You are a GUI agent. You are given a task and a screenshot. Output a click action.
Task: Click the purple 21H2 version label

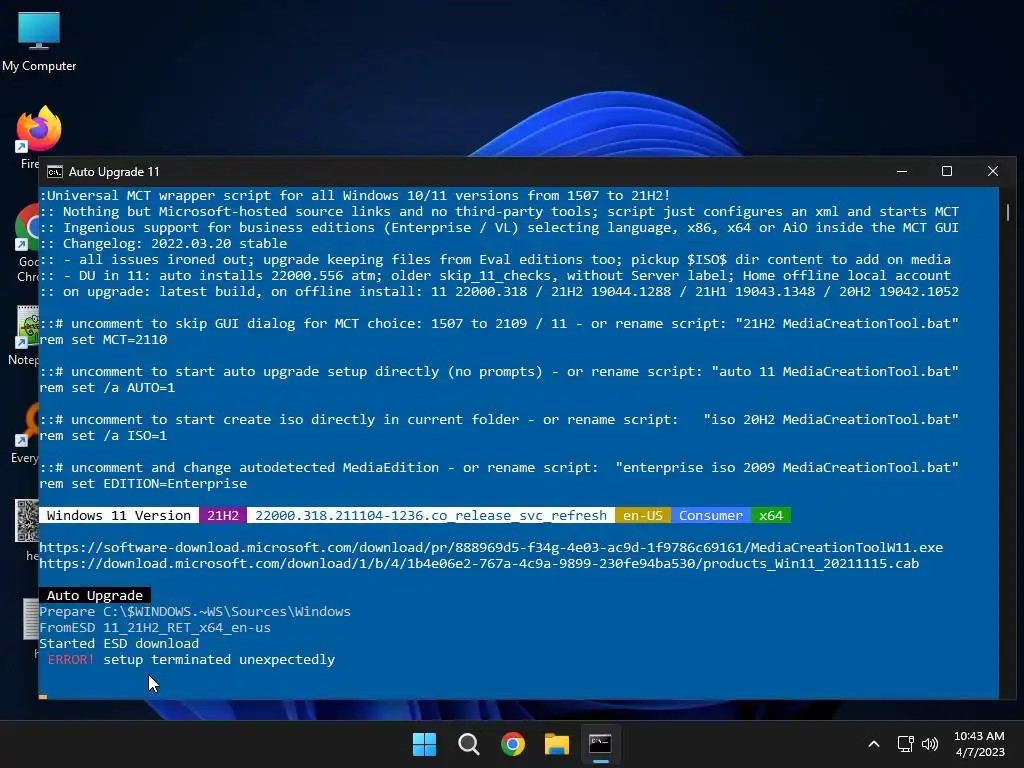[223, 515]
